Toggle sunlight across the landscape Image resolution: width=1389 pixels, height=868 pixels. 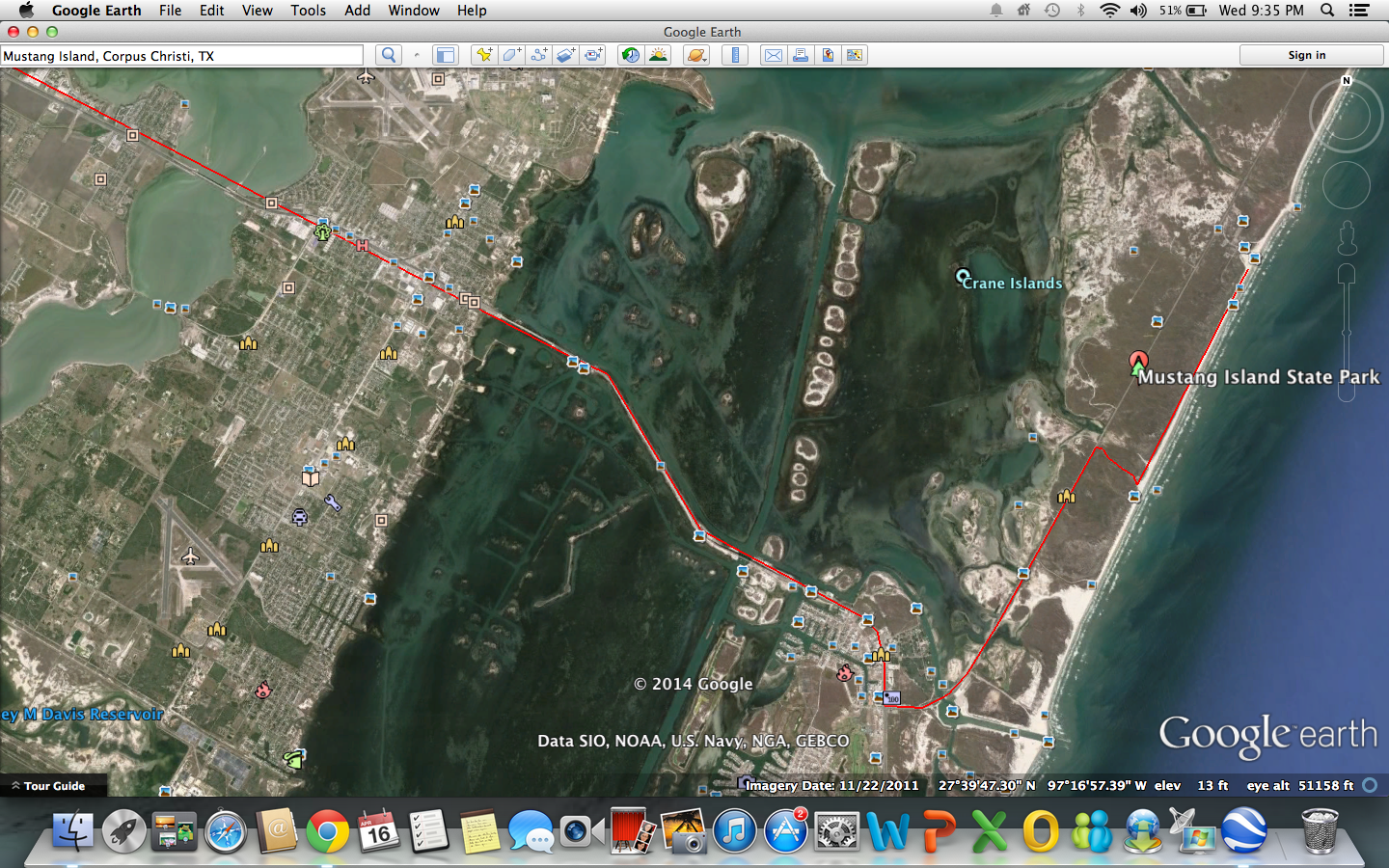pos(658,55)
